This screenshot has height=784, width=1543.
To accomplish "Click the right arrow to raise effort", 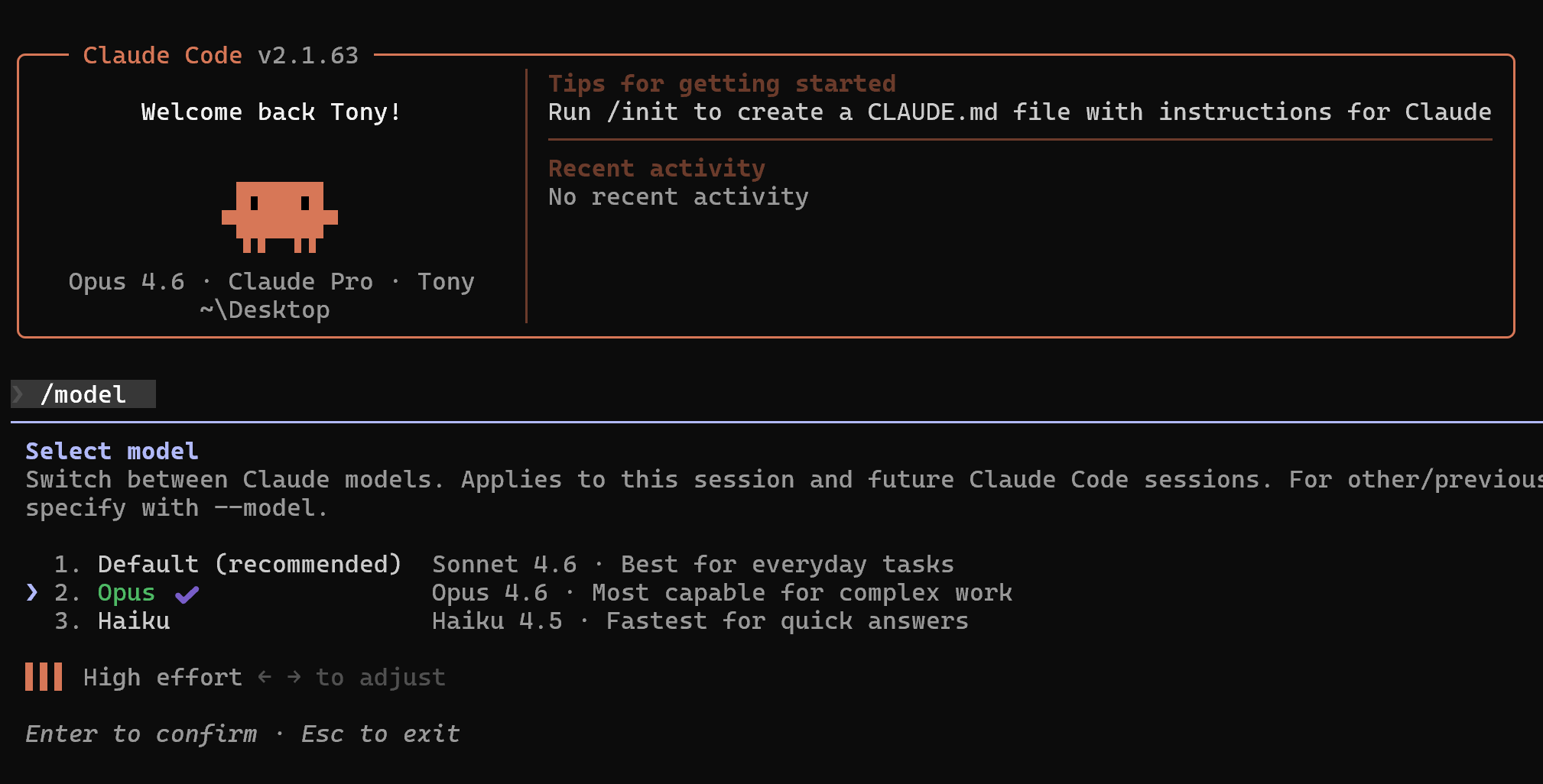I will tap(294, 677).
